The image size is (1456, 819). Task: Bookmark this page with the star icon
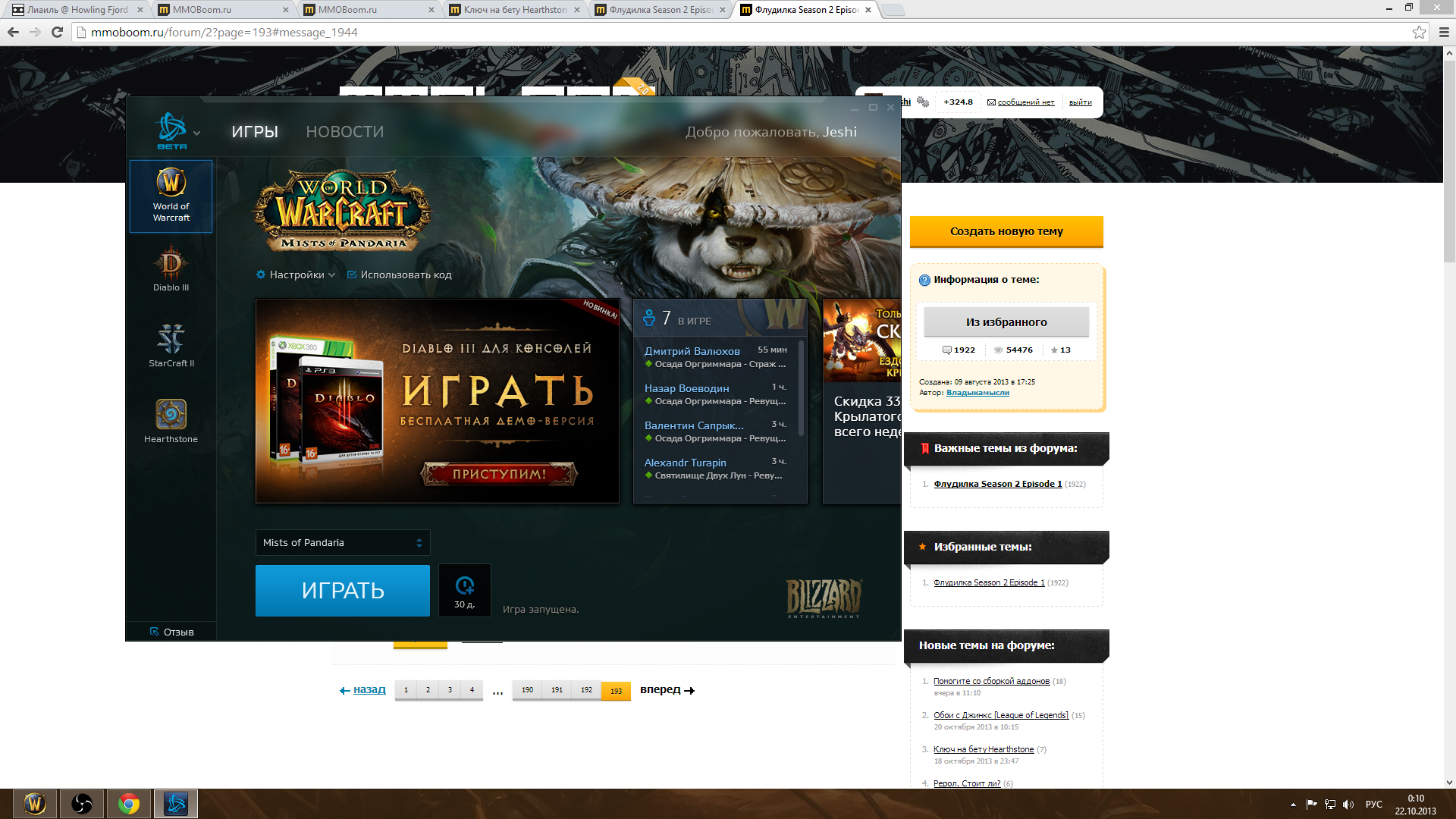click(x=1419, y=32)
